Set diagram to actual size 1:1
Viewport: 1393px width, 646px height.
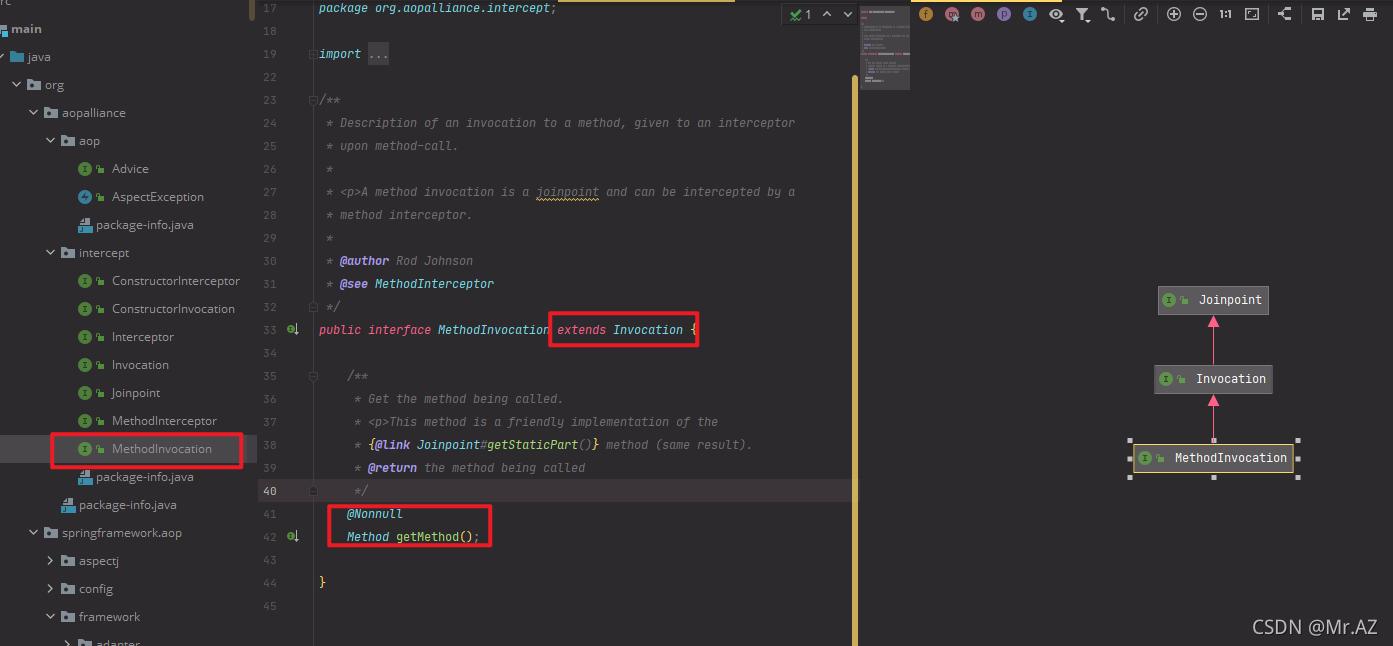coord(1226,14)
